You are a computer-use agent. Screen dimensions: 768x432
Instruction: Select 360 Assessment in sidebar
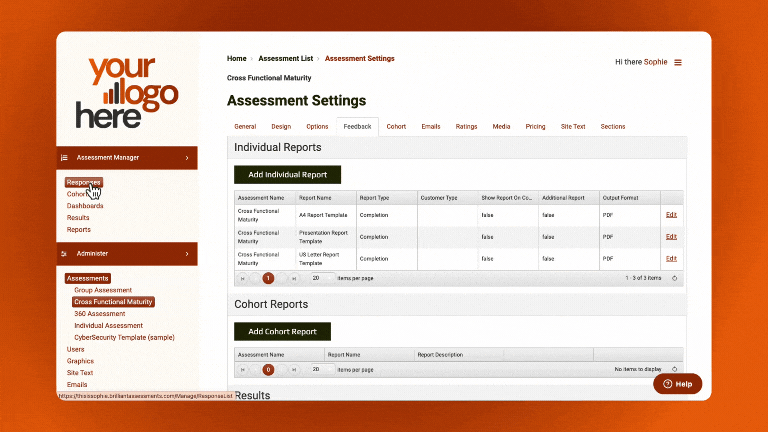tap(99, 313)
